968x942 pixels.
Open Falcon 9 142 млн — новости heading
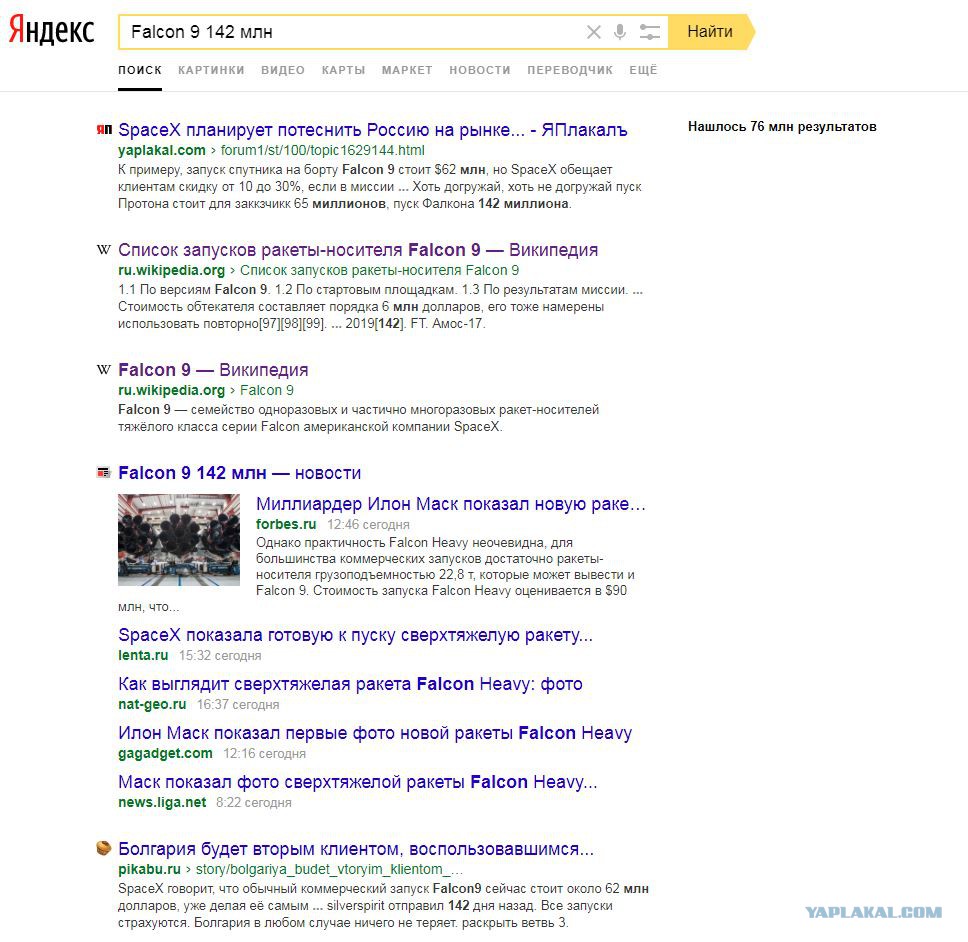(x=240, y=473)
